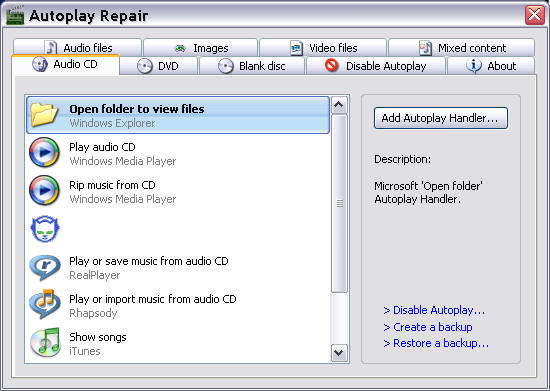Image resolution: width=550 pixels, height=391 pixels.
Task: Select the Napster cat-head icon entry
Action: 45,229
